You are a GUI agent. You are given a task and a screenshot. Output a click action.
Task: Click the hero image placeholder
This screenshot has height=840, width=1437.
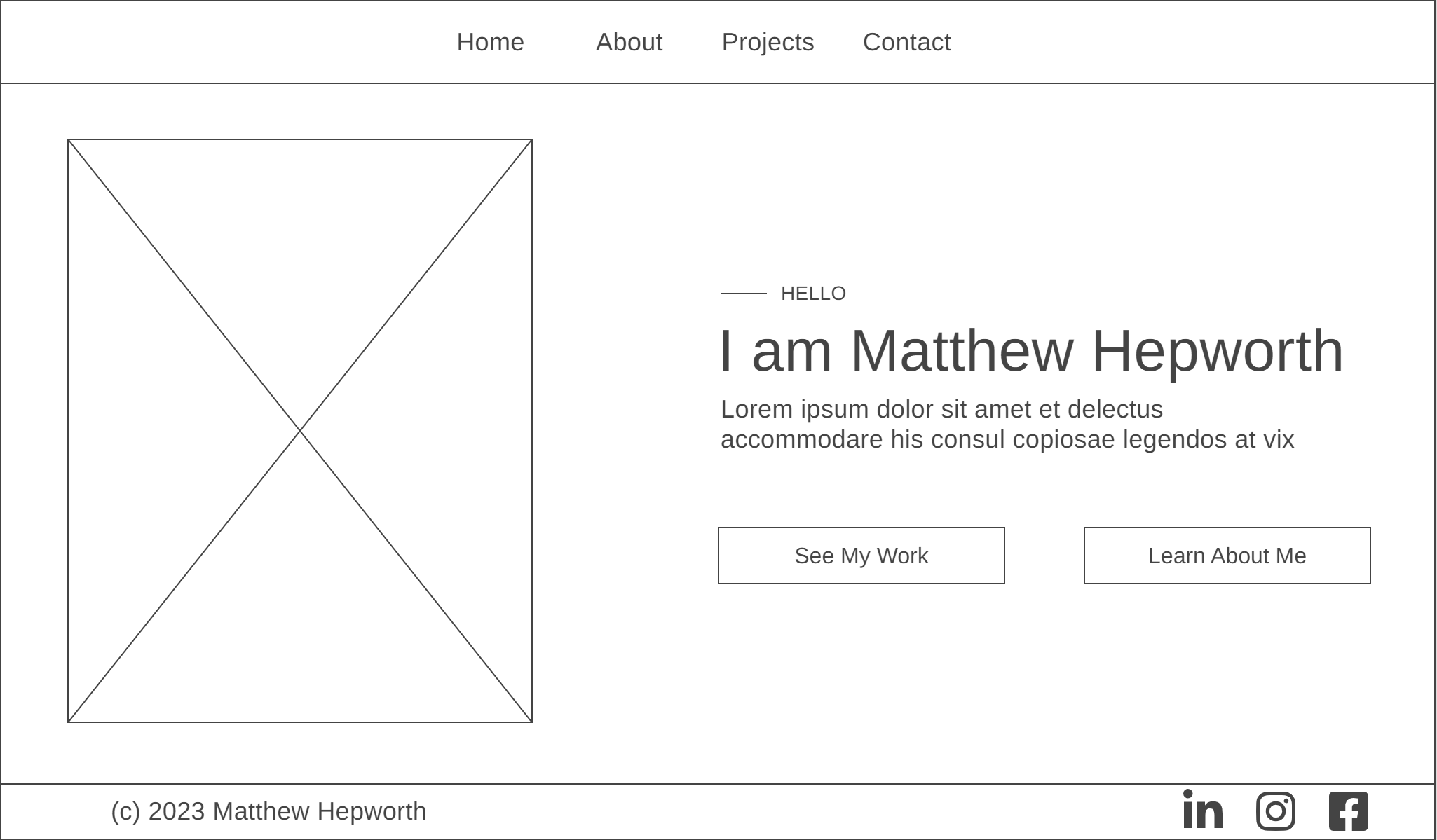(300, 431)
